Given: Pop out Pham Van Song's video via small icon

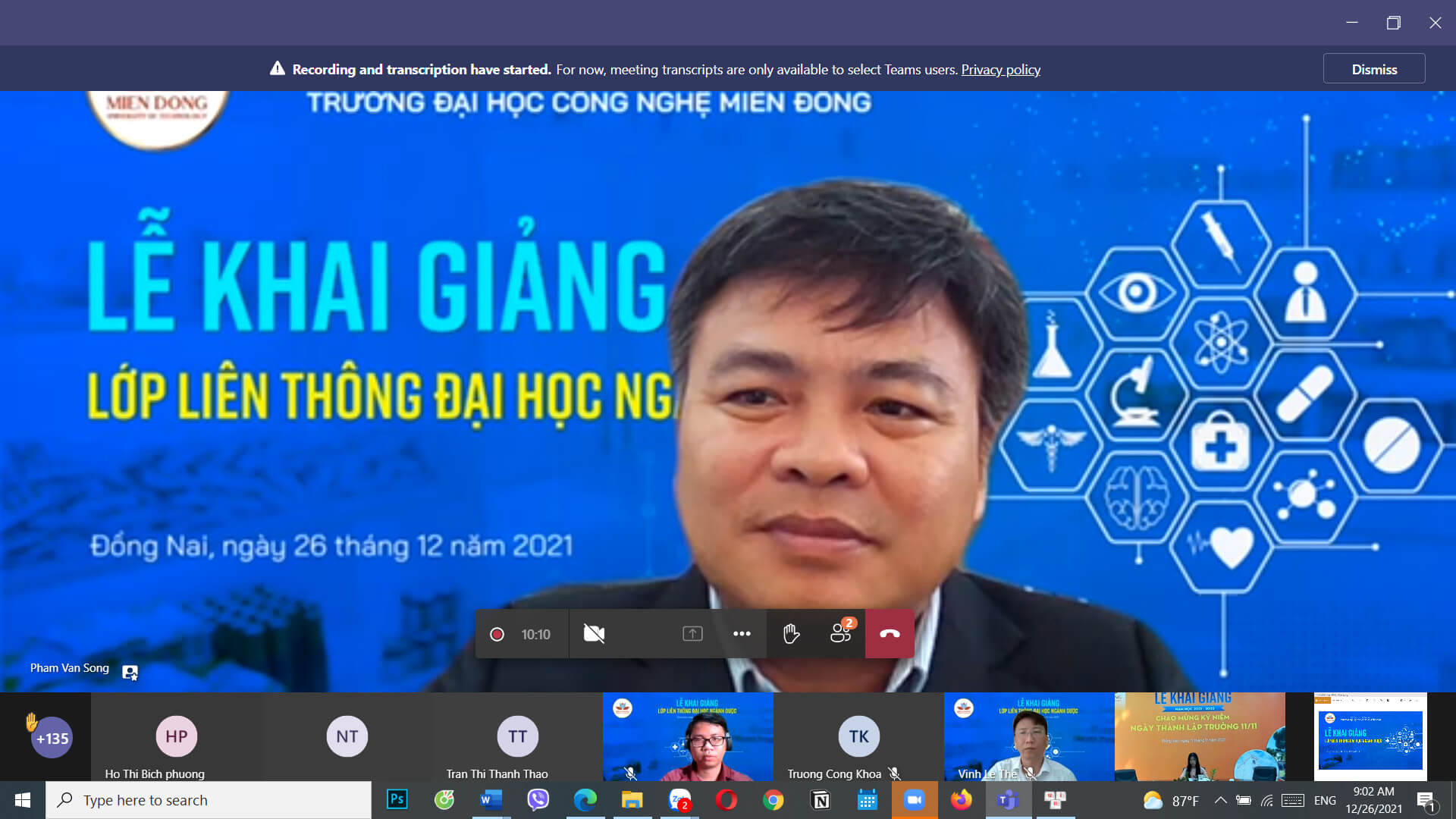Looking at the screenshot, I should (129, 672).
